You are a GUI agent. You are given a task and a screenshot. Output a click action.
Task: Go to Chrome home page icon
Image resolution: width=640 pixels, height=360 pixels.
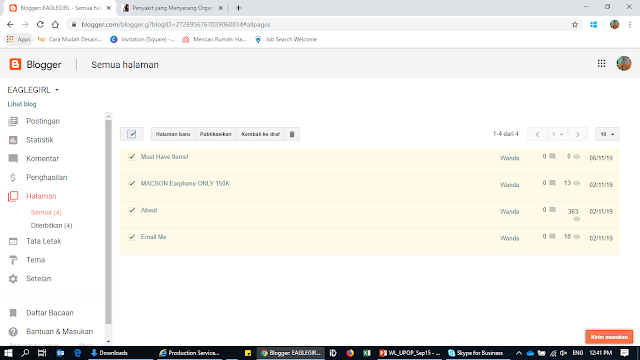(55, 24)
